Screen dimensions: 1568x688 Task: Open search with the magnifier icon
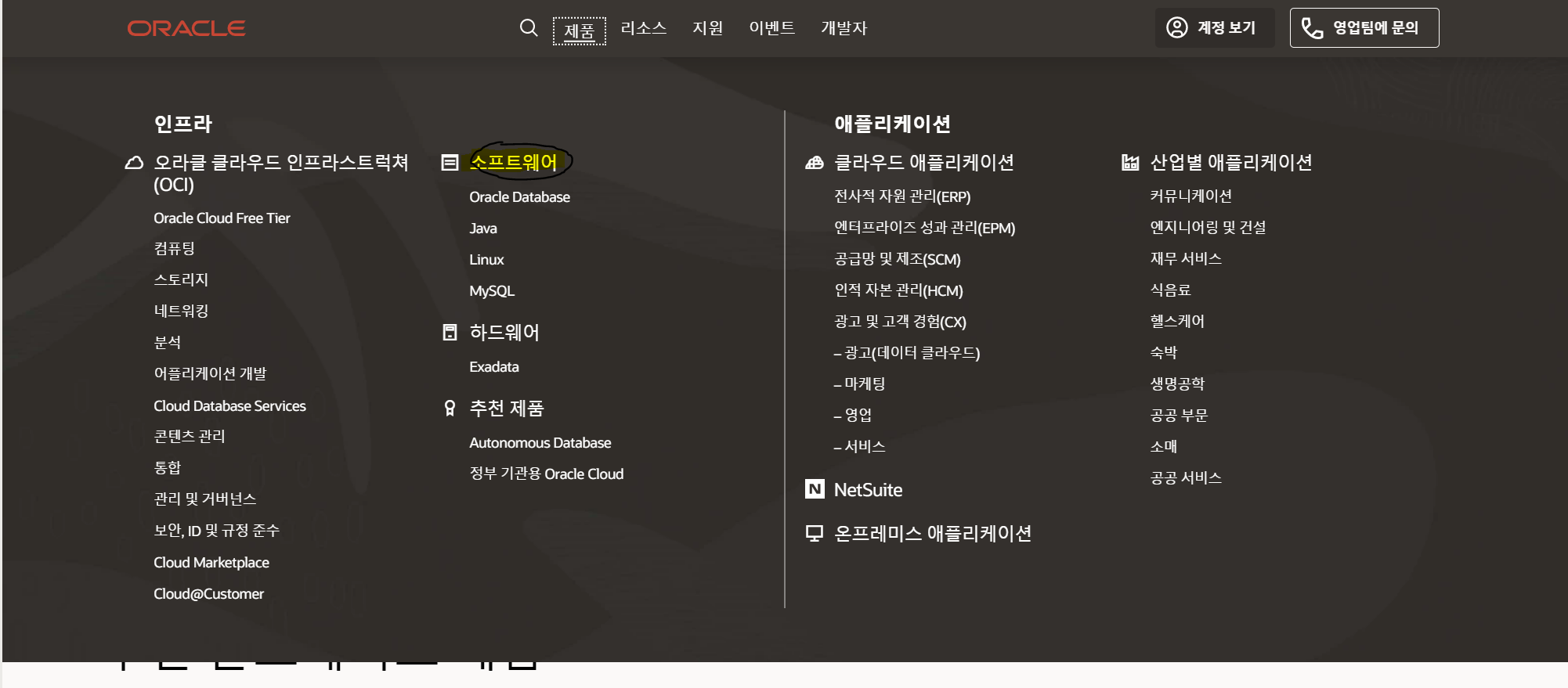pos(529,28)
